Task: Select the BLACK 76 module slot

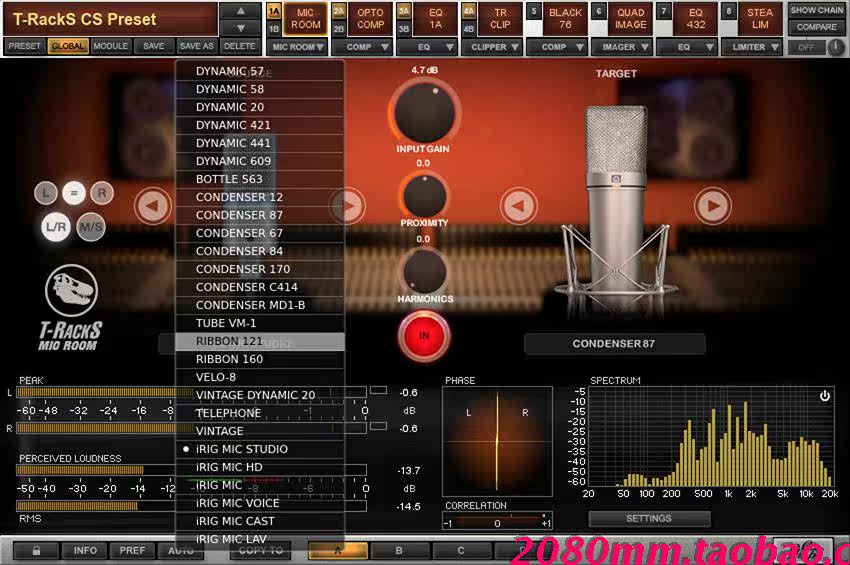Action: 565,19
